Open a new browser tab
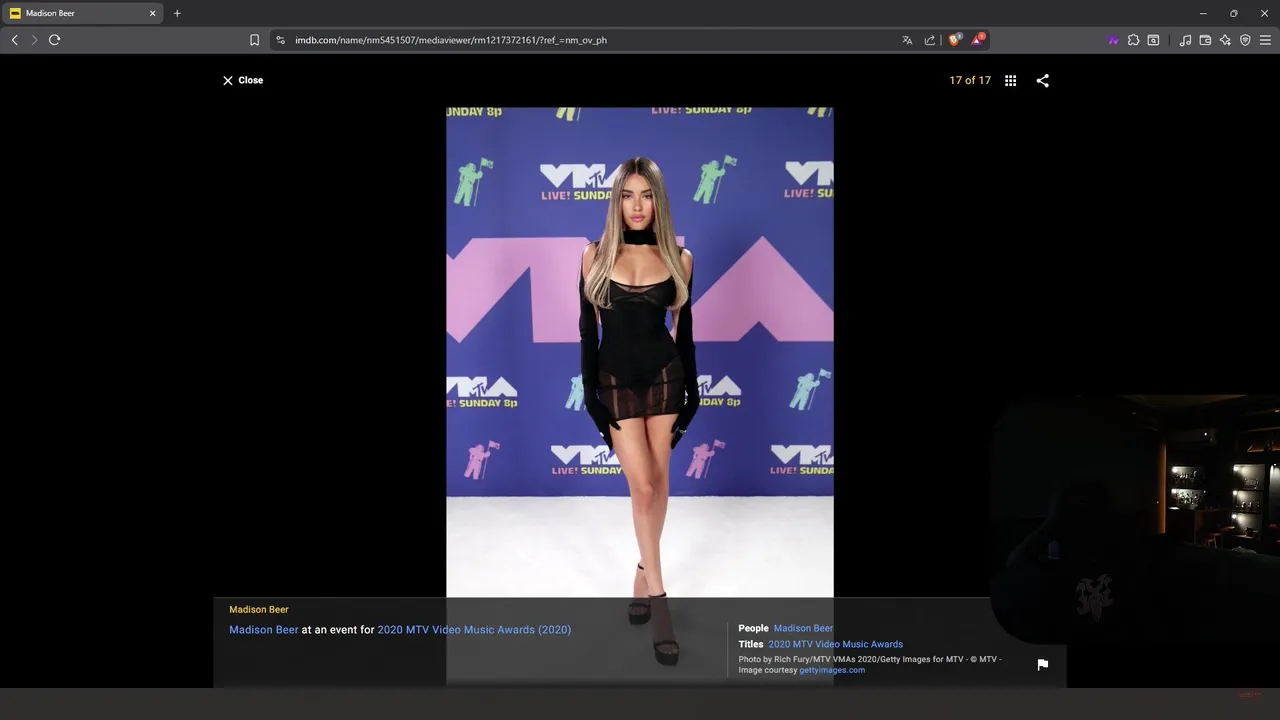Screen dimensions: 1280x720 [x=177, y=13]
